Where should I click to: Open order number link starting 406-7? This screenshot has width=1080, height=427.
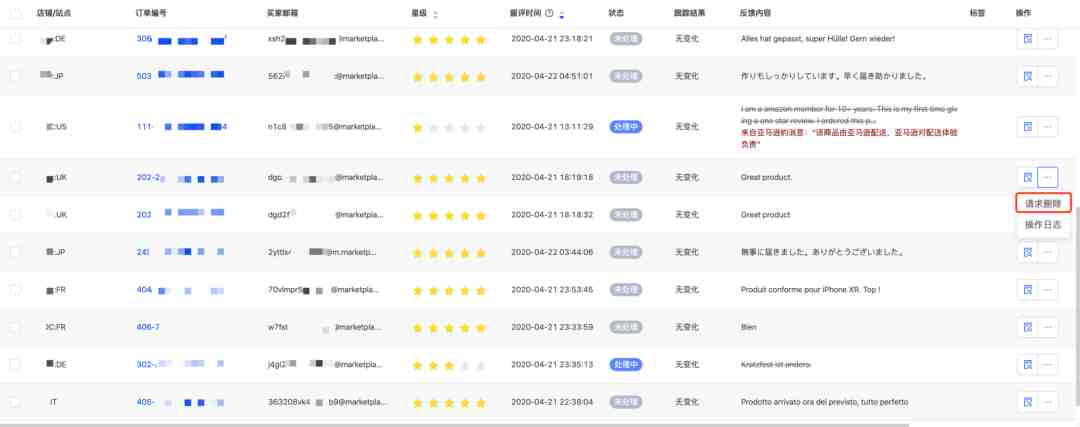pos(148,327)
